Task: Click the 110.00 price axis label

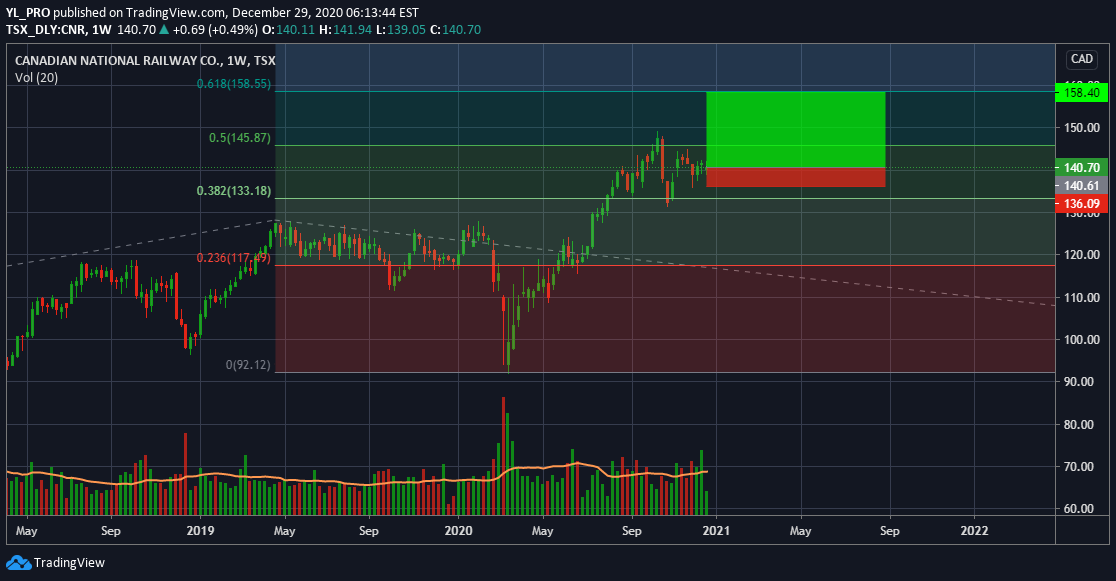Action: tap(1082, 298)
